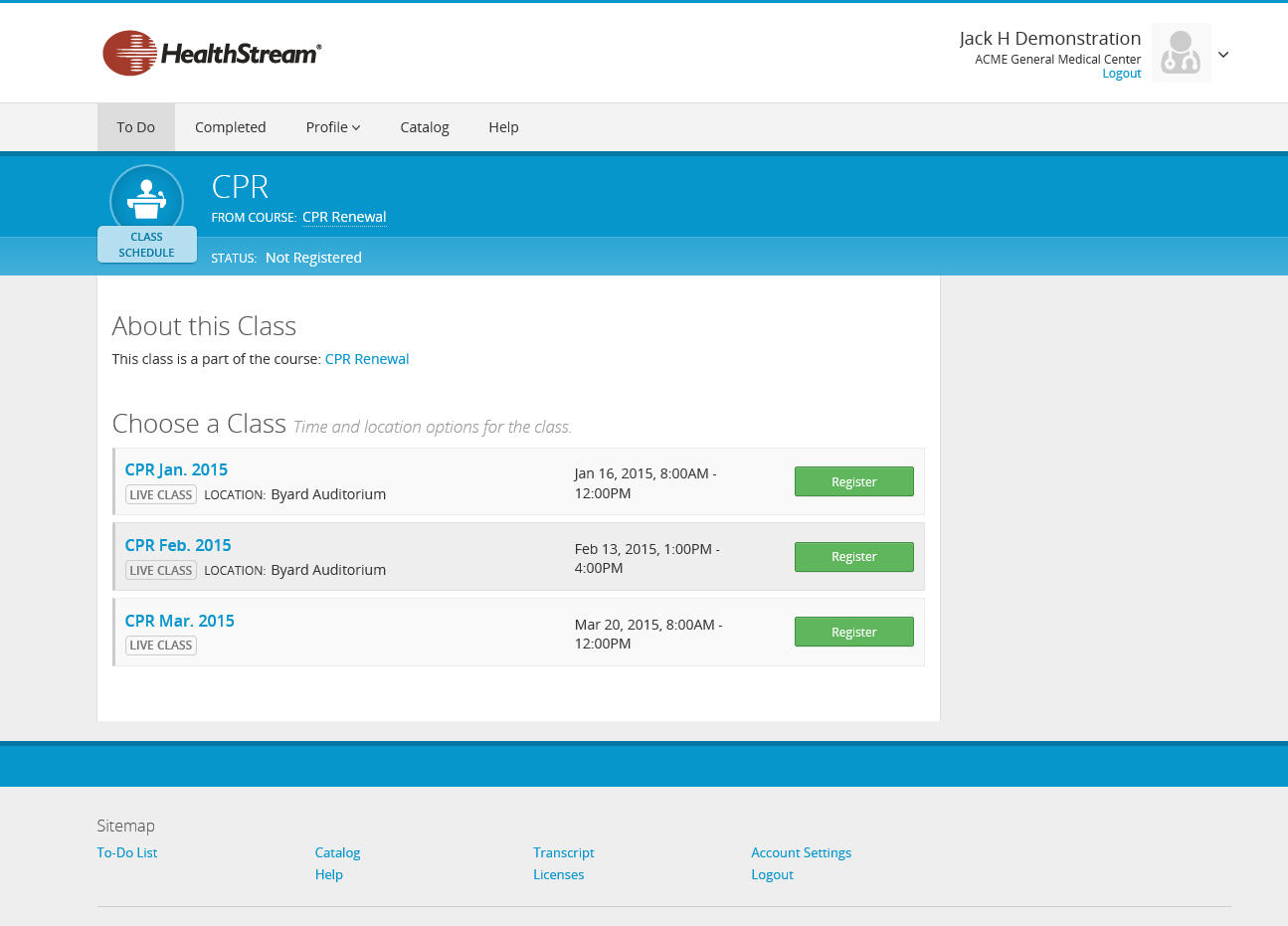The width and height of the screenshot is (1288, 926).
Task: Click the 'Choose a Class' heading
Action: pos(199,424)
